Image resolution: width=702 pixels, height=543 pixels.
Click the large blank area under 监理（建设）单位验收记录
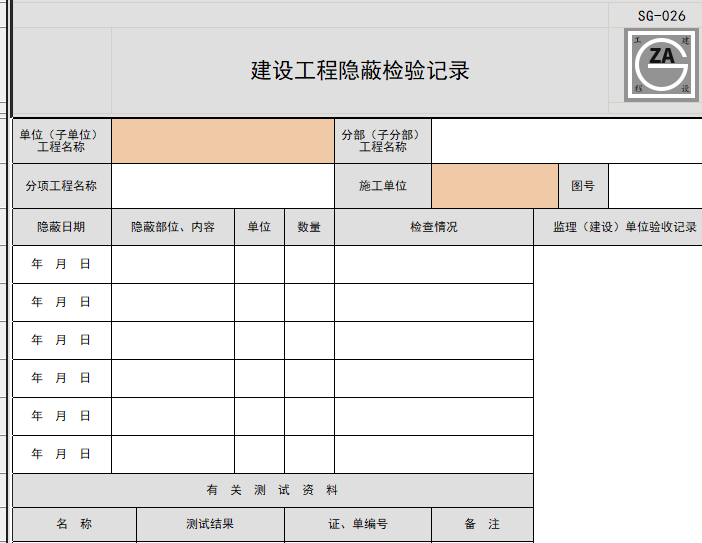point(618,394)
